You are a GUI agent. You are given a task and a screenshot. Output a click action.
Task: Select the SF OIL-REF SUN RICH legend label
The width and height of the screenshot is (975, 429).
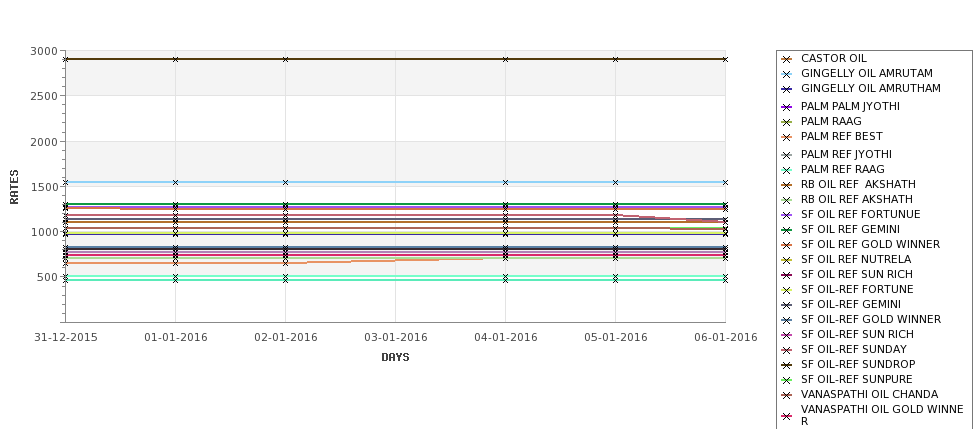[x=857, y=334]
